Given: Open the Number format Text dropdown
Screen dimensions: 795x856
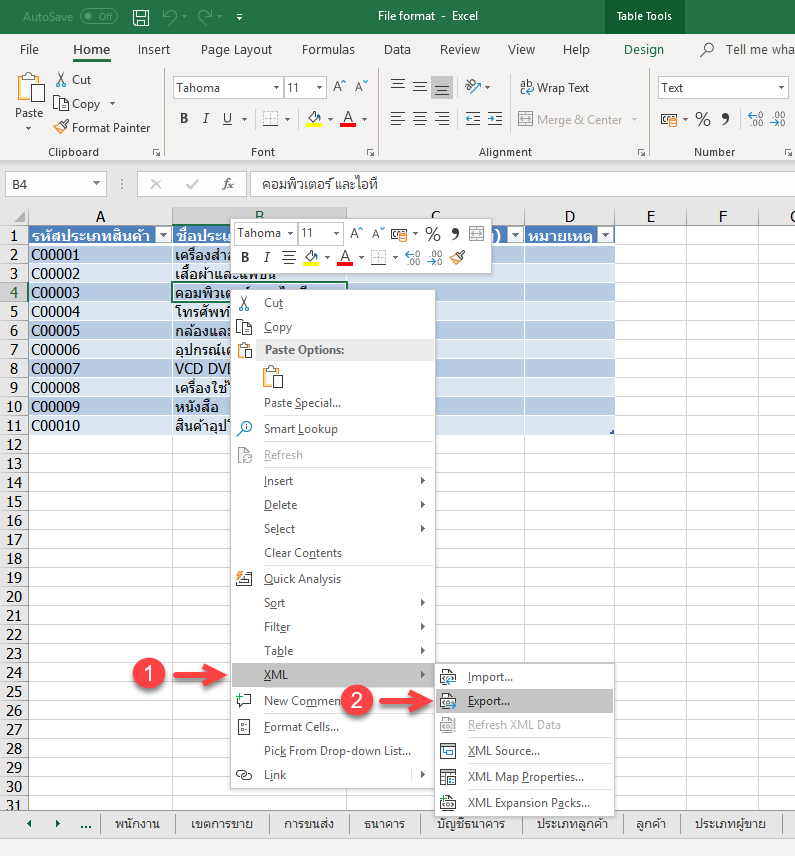Looking at the screenshot, I should [x=781, y=87].
